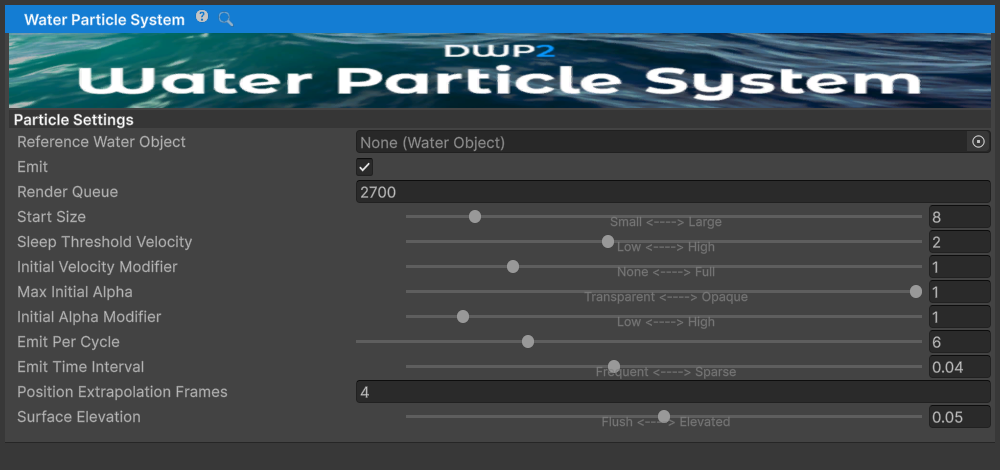Open object picker for Reference Water Object

coord(978,142)
